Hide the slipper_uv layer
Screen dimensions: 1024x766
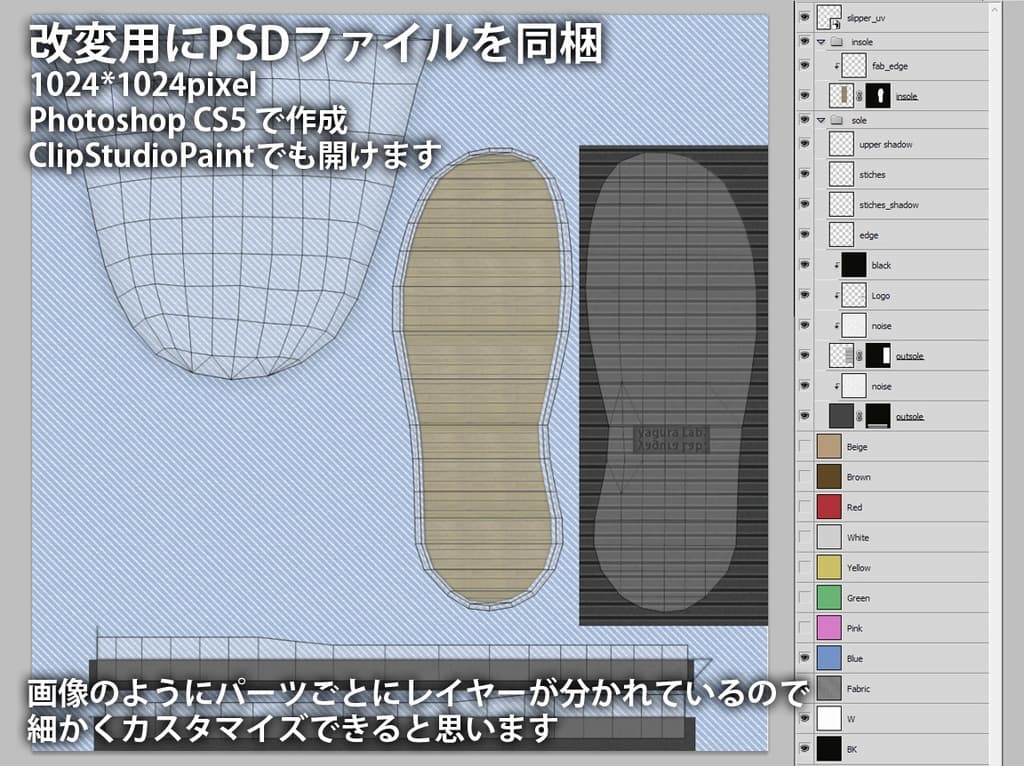[804, 16]
